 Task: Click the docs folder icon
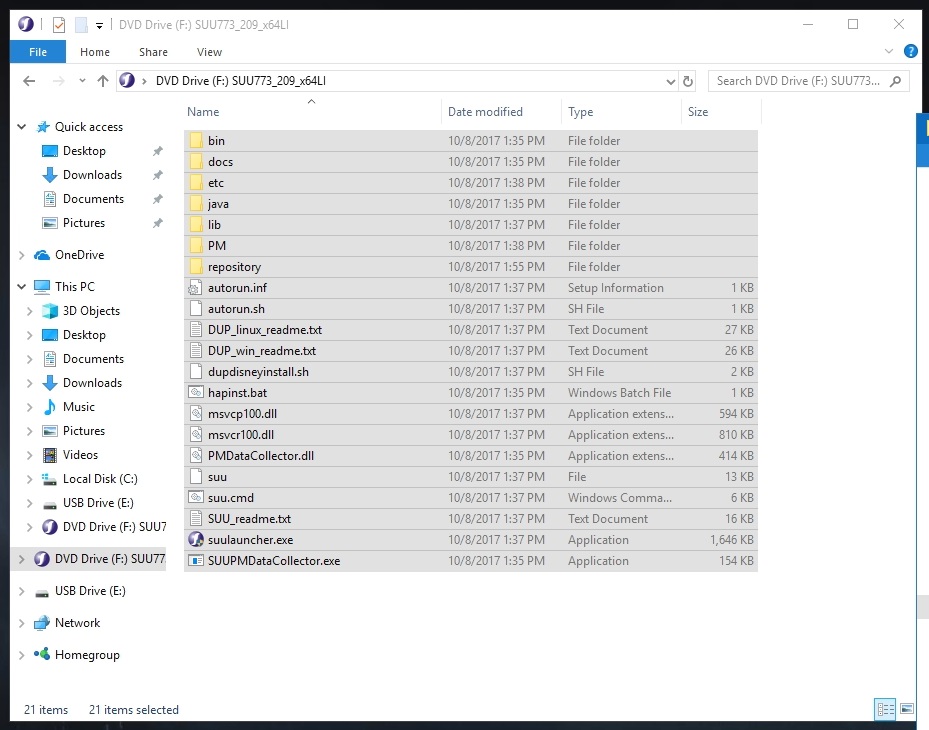196,162
